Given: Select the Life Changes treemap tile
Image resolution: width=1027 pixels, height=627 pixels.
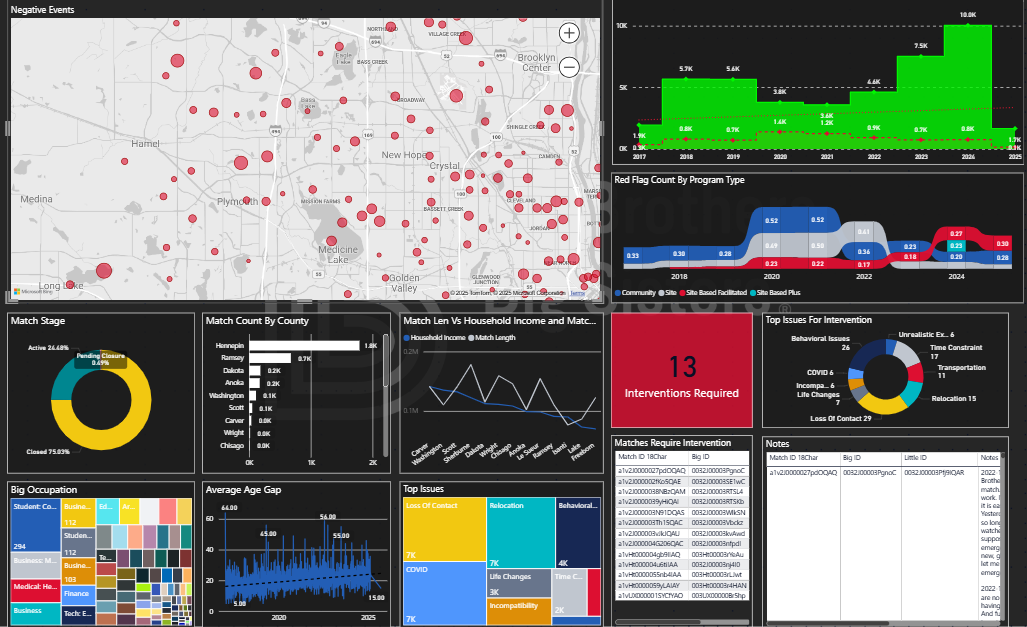Looking at the screenshot, I should pyautogui.click(x=519, y=582).
